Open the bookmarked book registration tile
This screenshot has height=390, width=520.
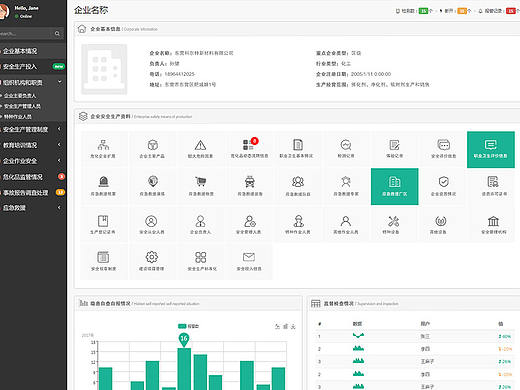tap(104, 224)
